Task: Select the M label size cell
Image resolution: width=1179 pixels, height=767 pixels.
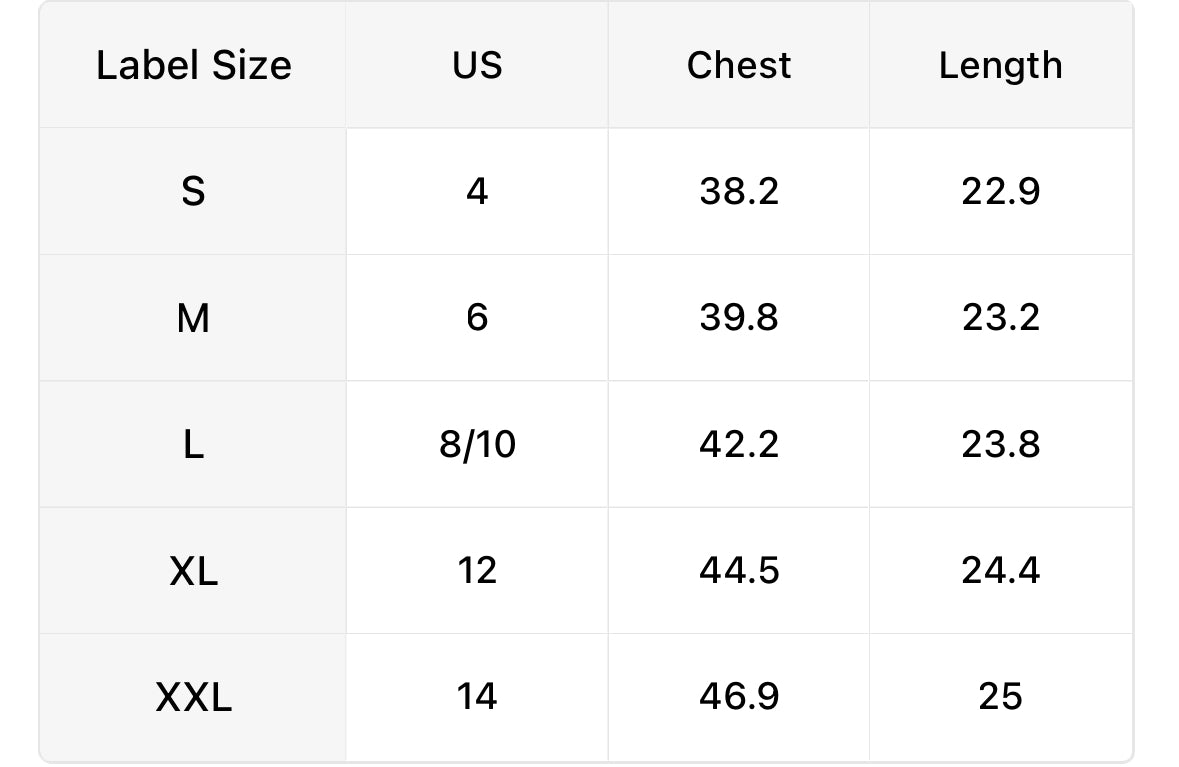Action: pos(193,317)
